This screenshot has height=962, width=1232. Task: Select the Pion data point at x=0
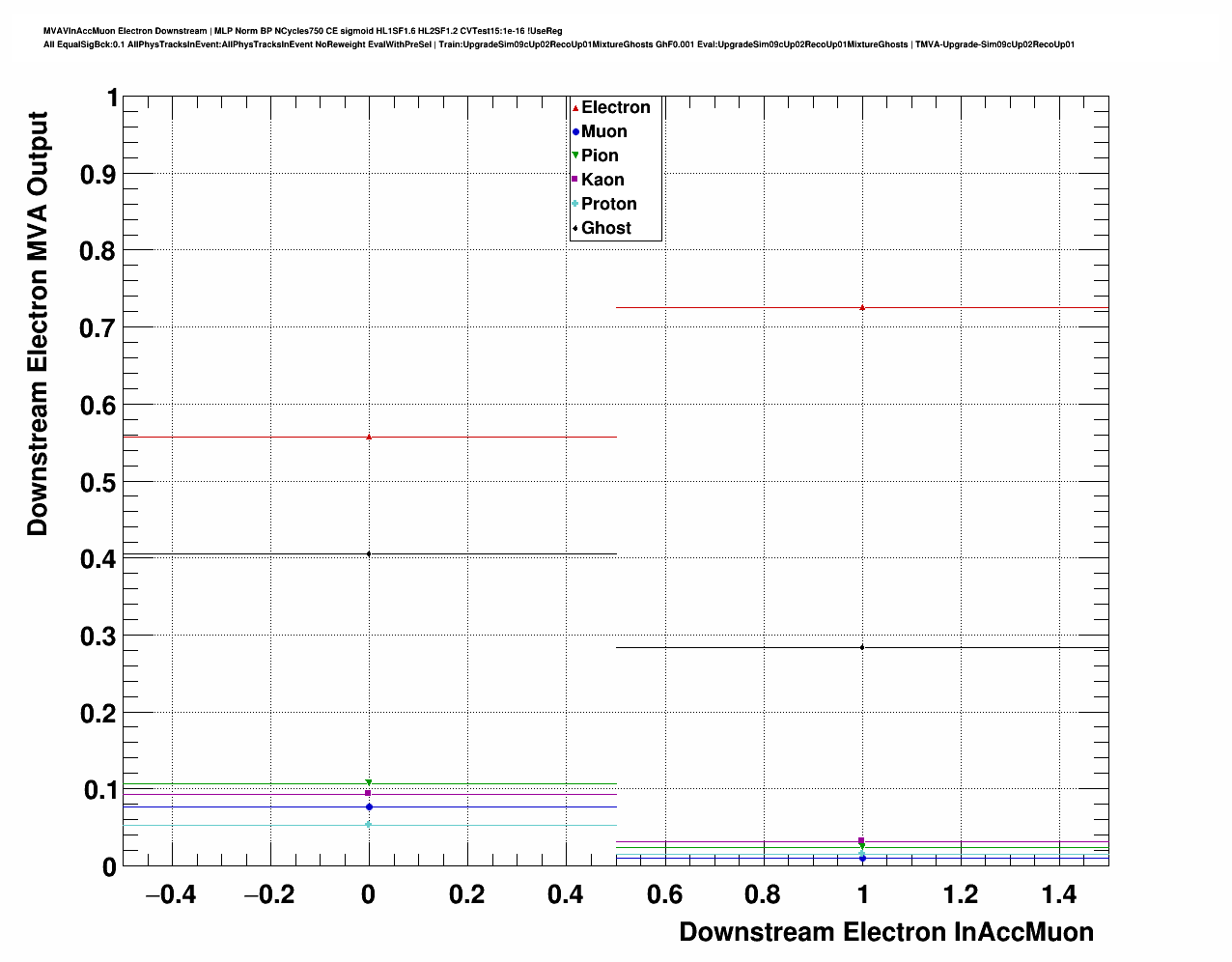(369, 782)
